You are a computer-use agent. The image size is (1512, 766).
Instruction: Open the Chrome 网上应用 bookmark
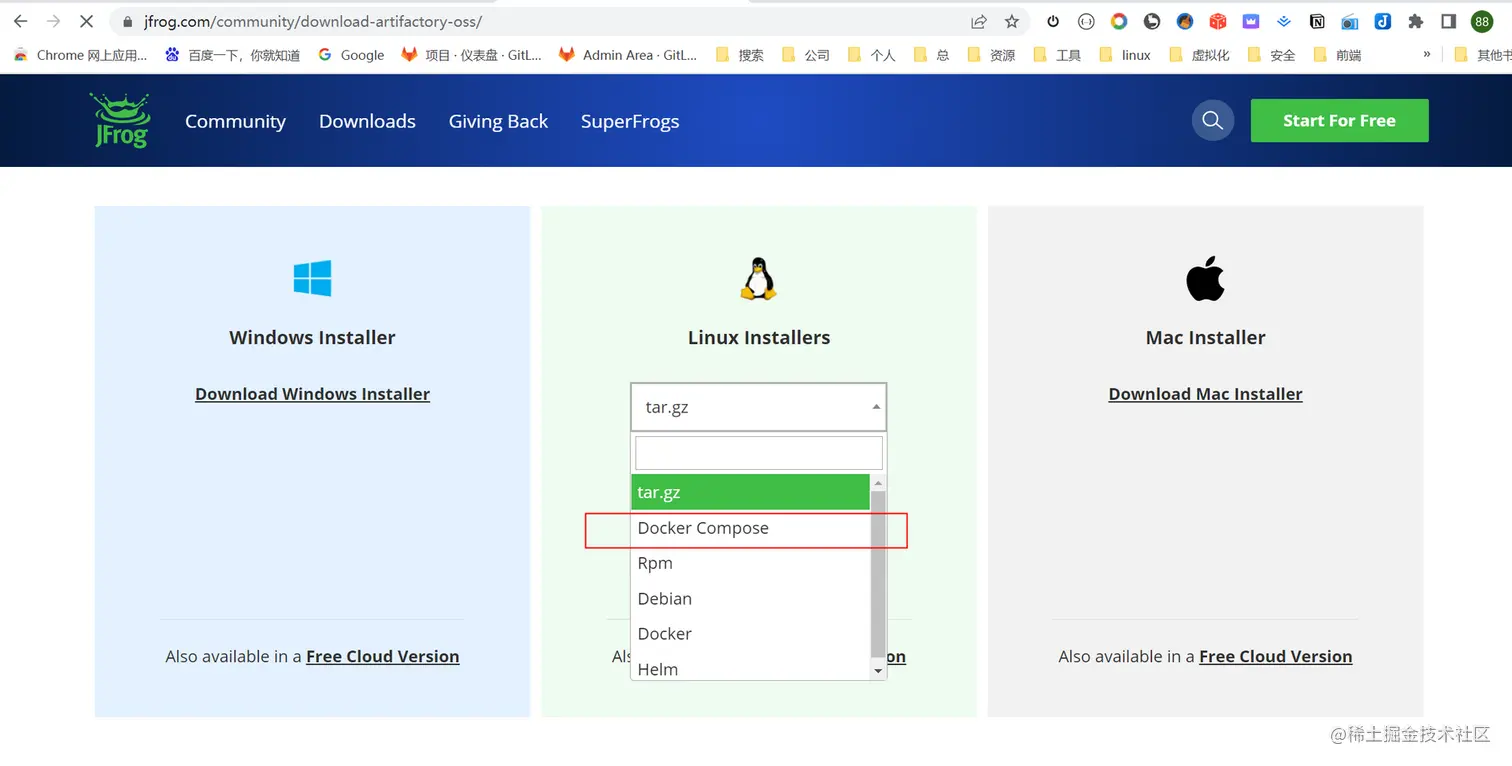(80, 55)
